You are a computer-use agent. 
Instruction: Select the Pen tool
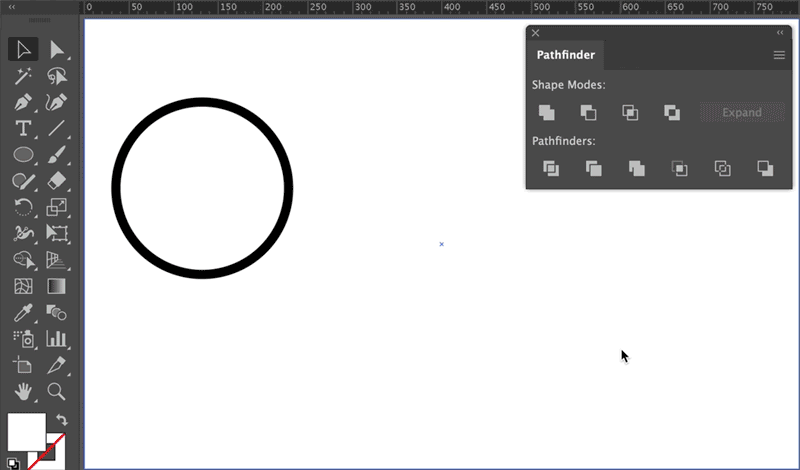pyautogui.click(x=23, y=102)
